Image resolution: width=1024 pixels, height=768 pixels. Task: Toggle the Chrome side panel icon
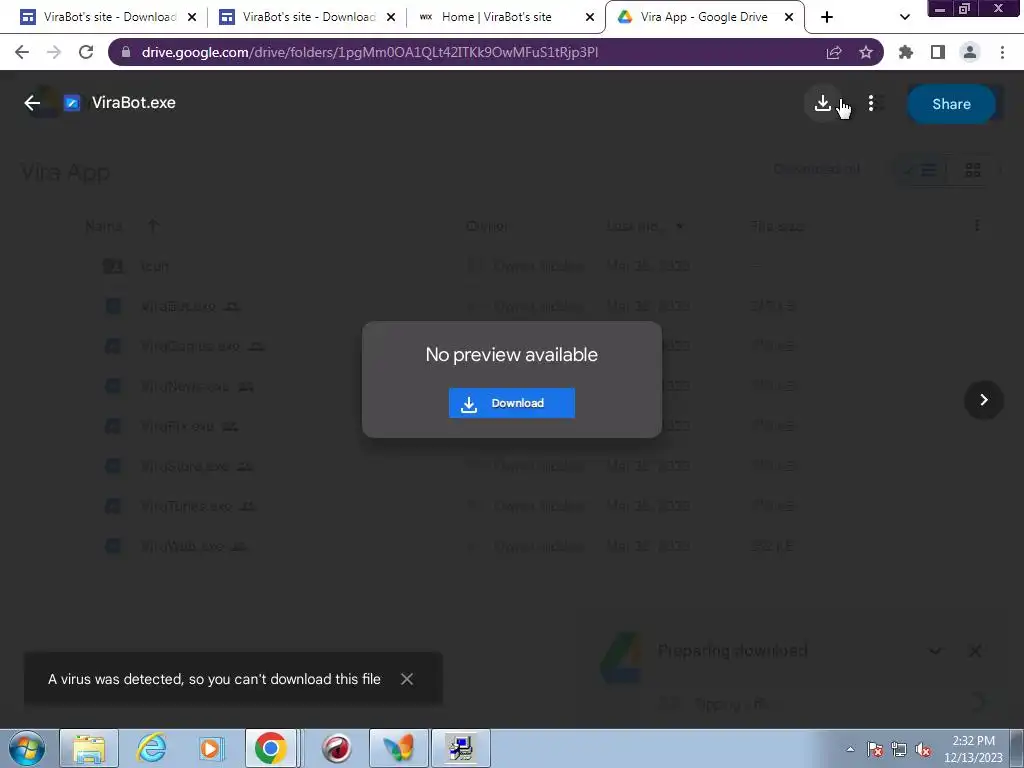point(938,52)
